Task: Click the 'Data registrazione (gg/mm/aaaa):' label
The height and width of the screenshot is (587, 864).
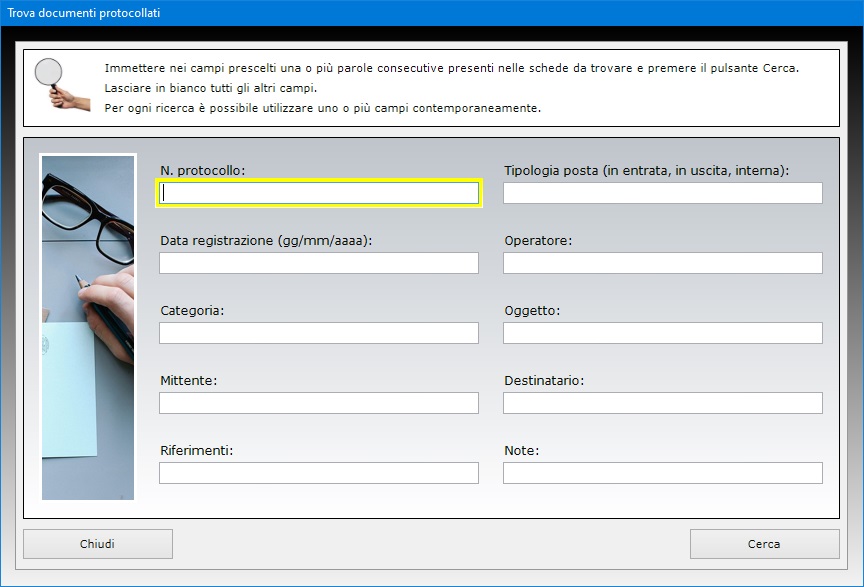Action: point(266,241)
